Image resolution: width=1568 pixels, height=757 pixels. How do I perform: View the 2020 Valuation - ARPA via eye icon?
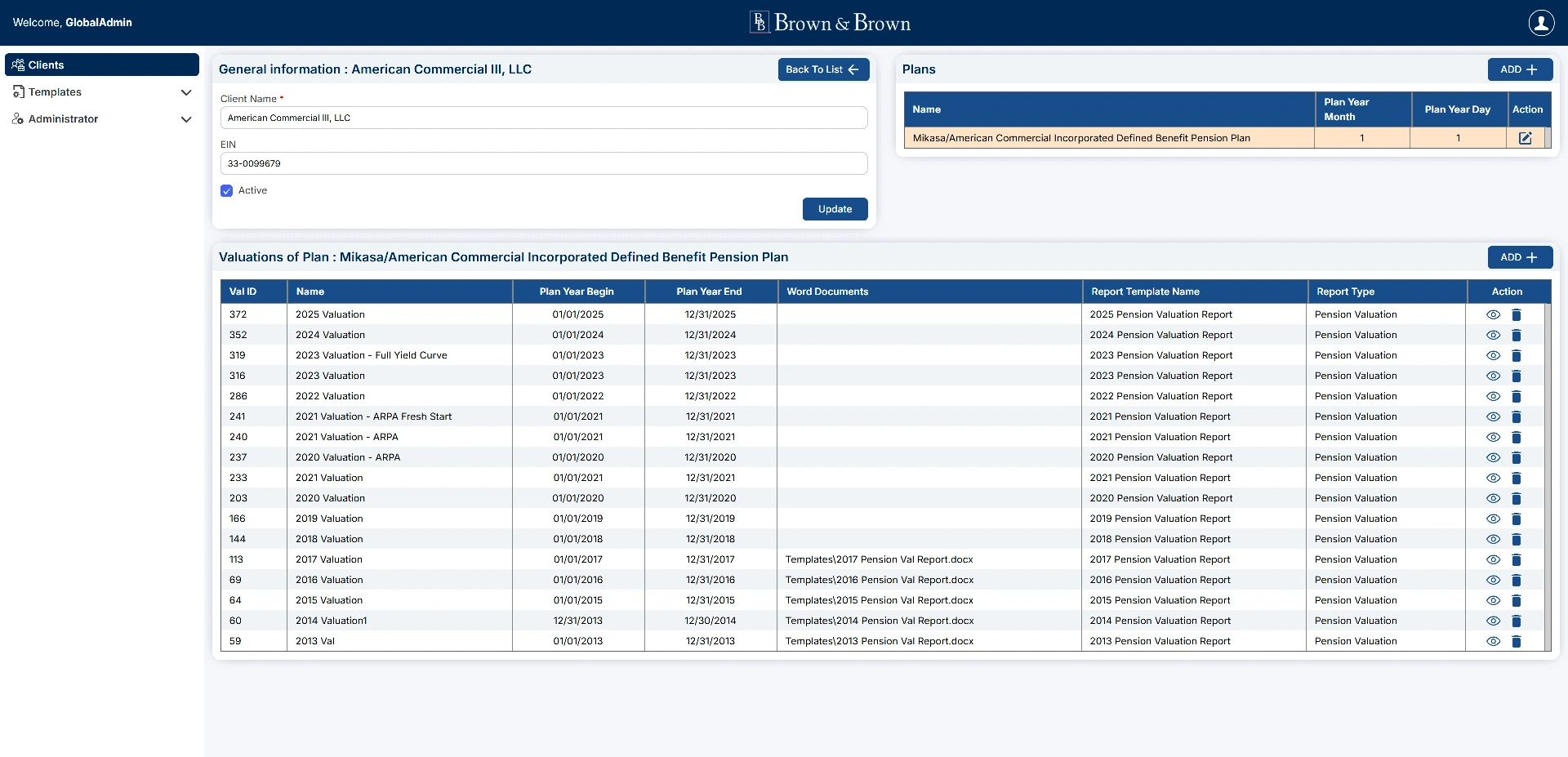point(1493,458)
